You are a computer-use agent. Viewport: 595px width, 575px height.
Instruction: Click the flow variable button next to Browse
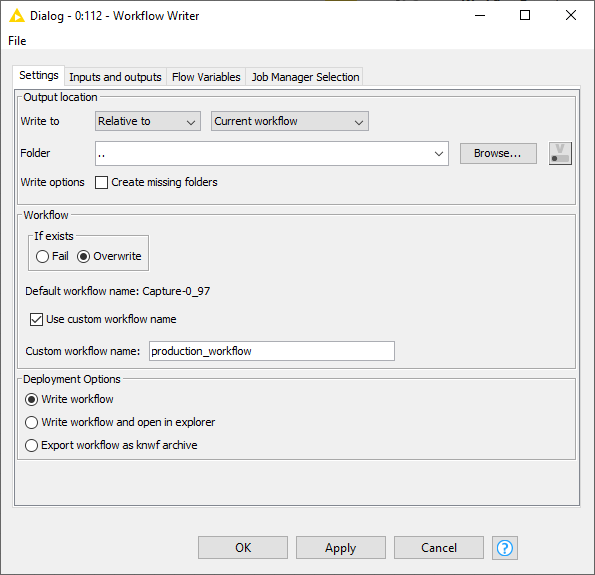pyautogui.click(x=560, y=153)
